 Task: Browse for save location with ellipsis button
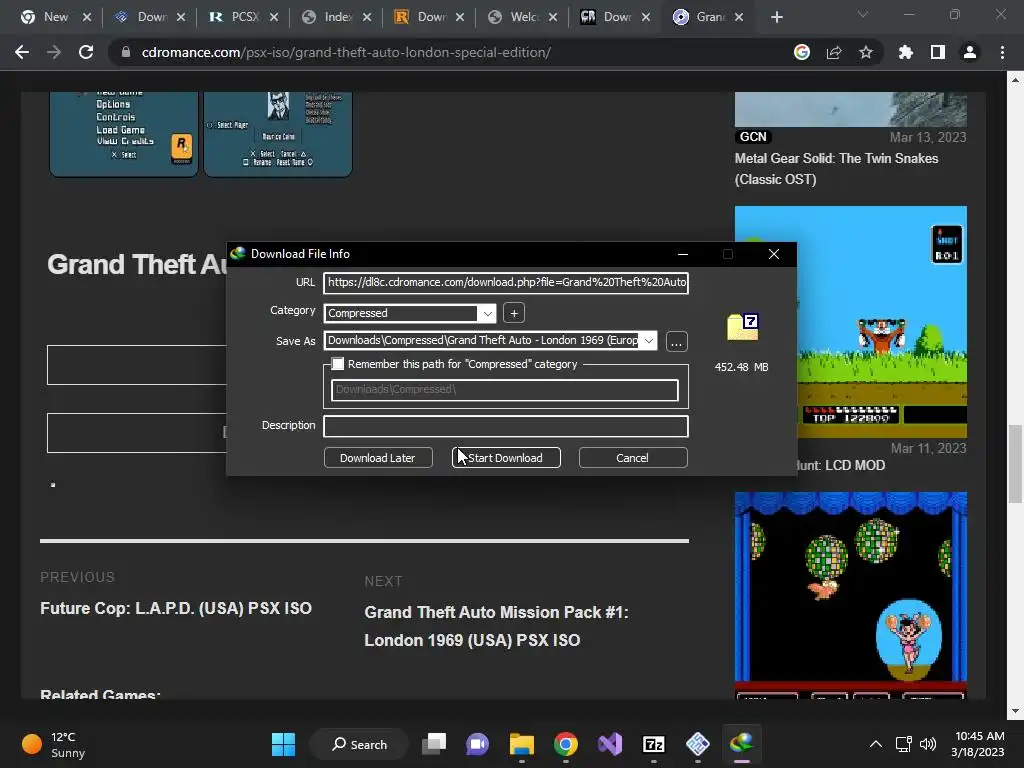click(677, 342)
